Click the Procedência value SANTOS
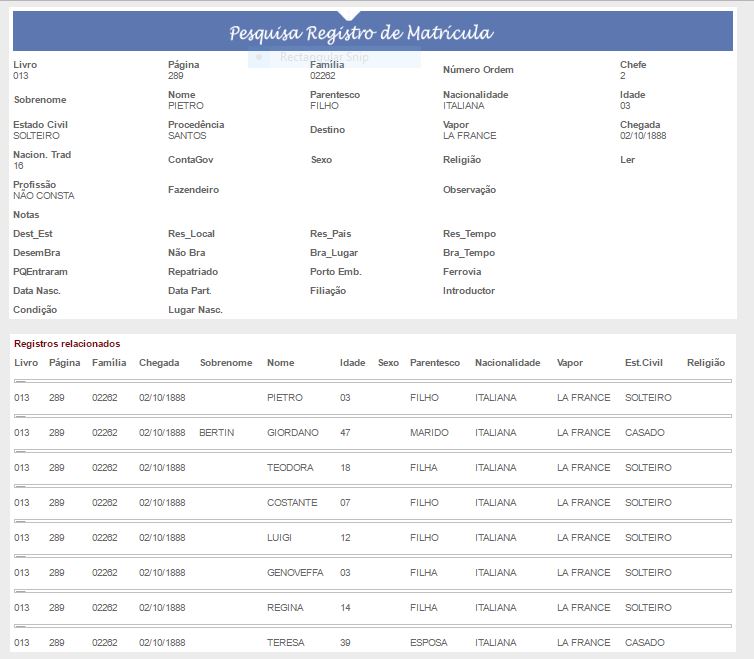The height and width of the screenshot is (659, 754). [187, 136]
